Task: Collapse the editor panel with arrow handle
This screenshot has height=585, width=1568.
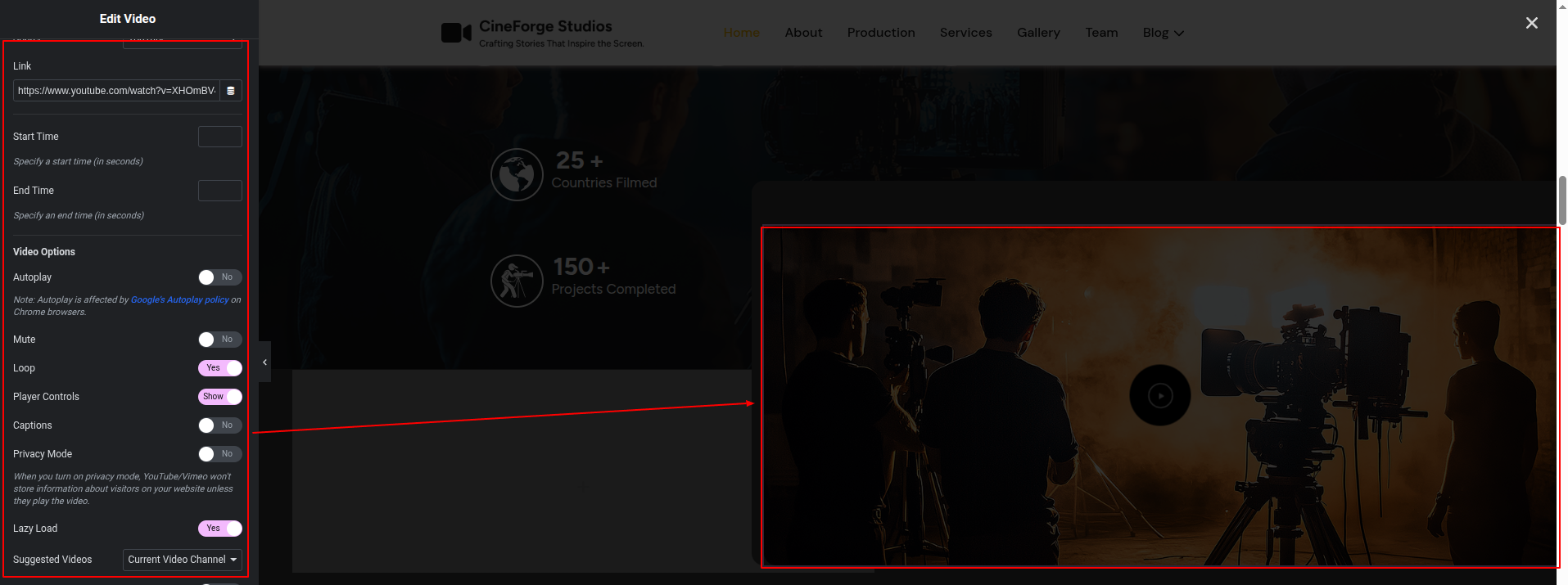Action: [x=264, y=362]
